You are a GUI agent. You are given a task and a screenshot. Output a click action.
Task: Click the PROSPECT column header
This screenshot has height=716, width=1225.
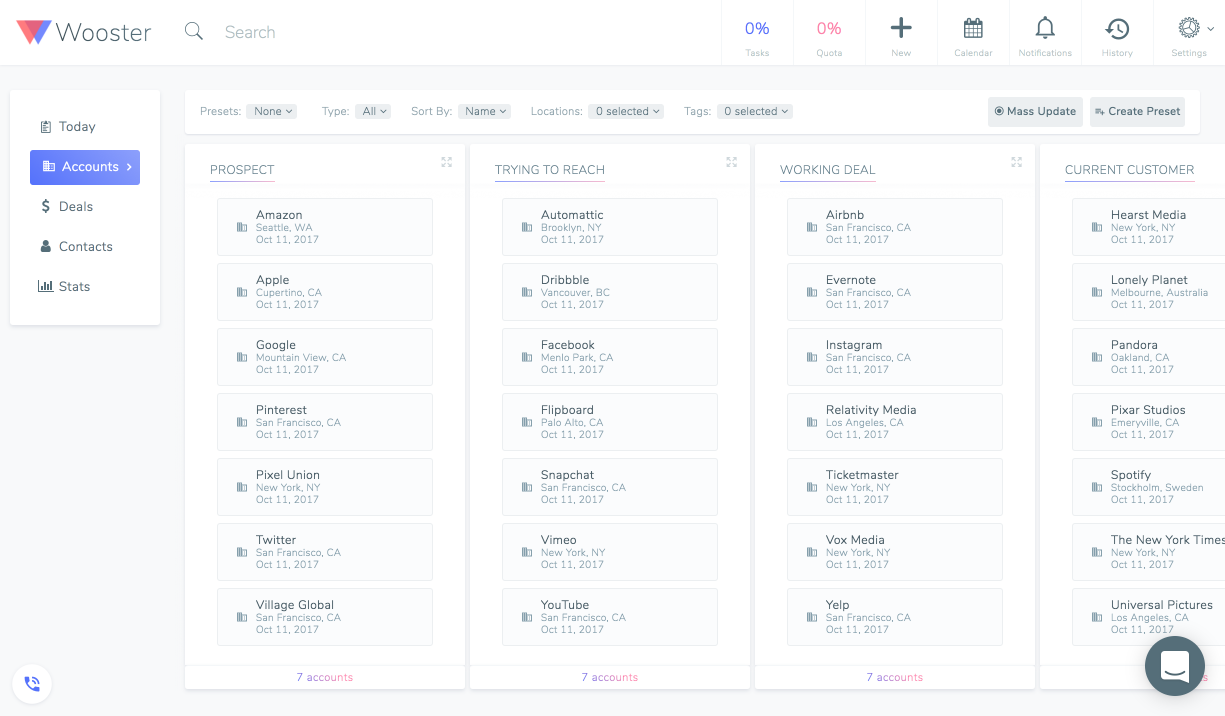pyautogui.click(x=242, y=170)
